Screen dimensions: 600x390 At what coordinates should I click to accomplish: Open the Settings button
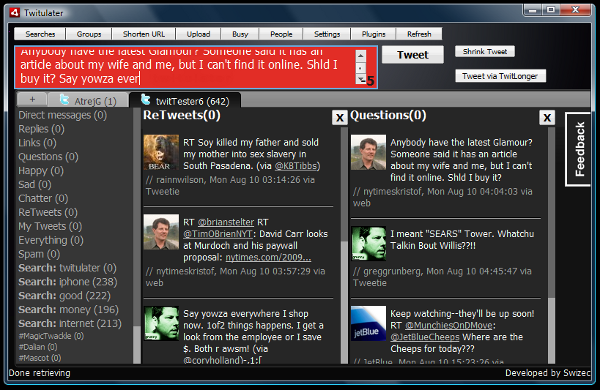pos(327,34)
